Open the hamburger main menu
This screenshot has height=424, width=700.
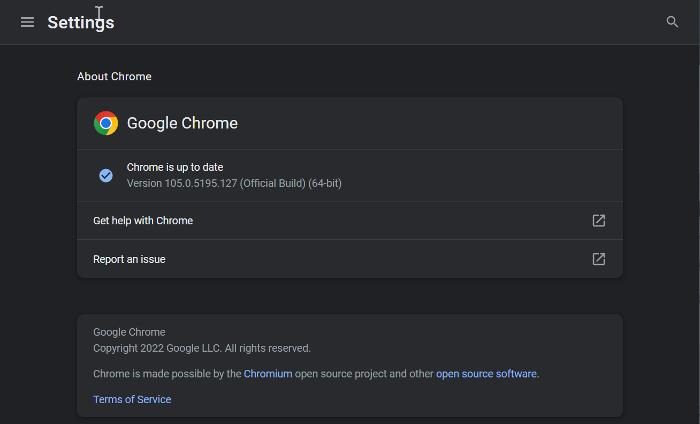click(27, 22)
